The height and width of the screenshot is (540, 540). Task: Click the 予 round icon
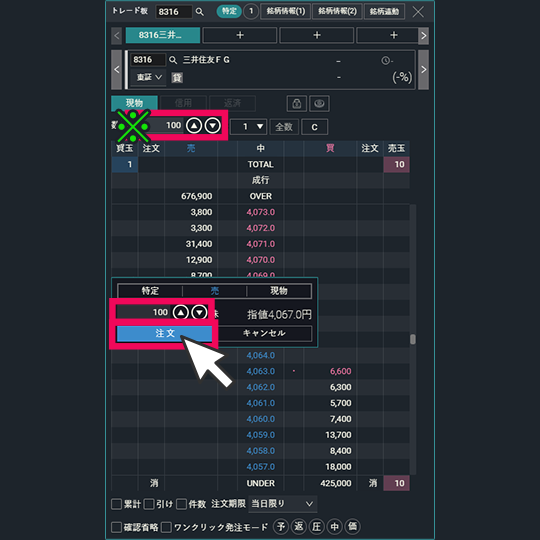click(281, 526)
